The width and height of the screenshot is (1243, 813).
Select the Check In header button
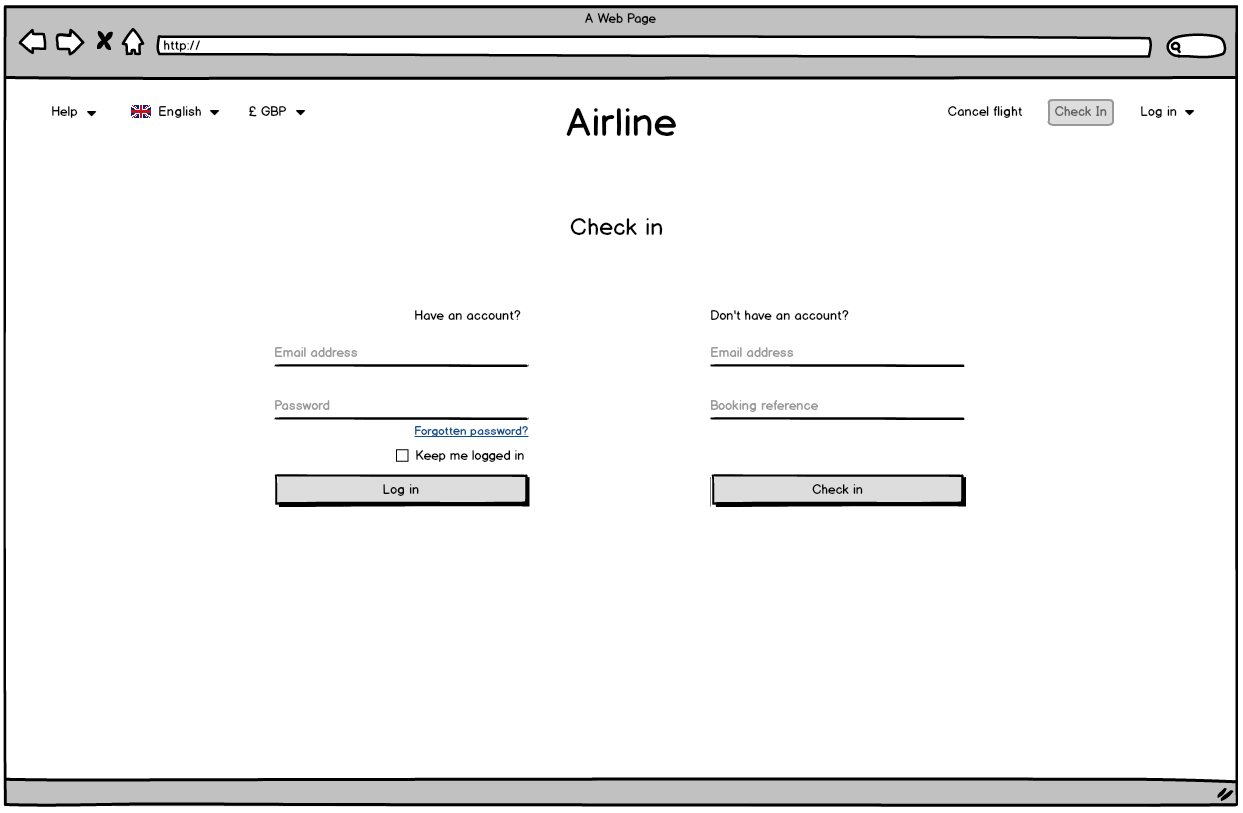[1080, 112]
